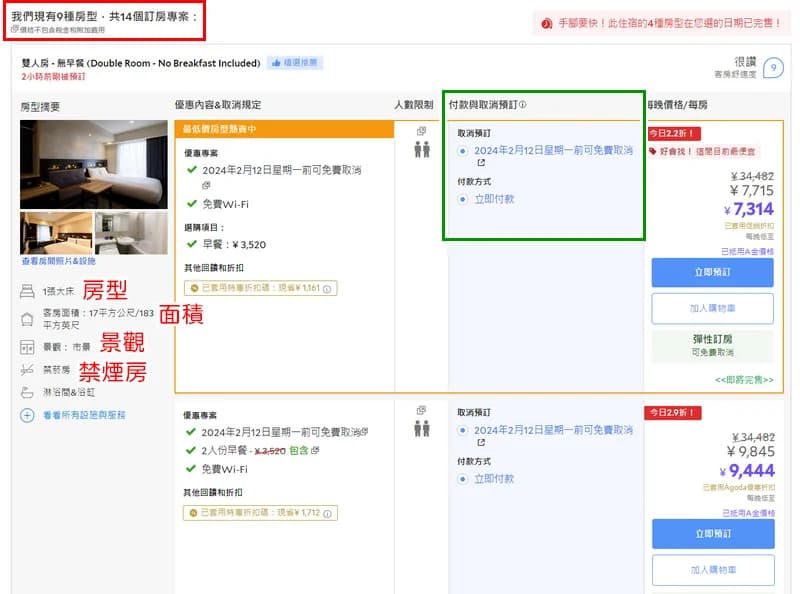The image size is (800, 594).
Task: Book the ¥7,314 room with 立即預訂
Action: tap(712, 273)
